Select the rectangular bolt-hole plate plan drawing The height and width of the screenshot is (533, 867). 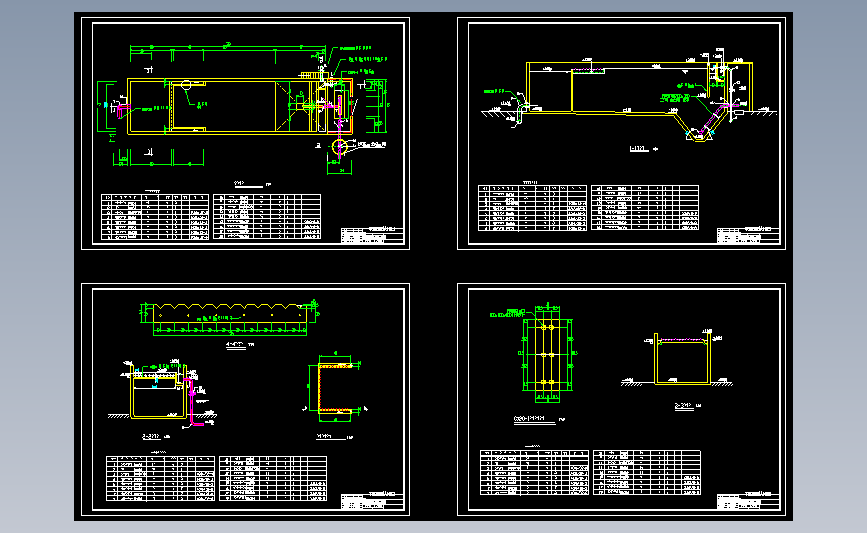coord(547,354)
